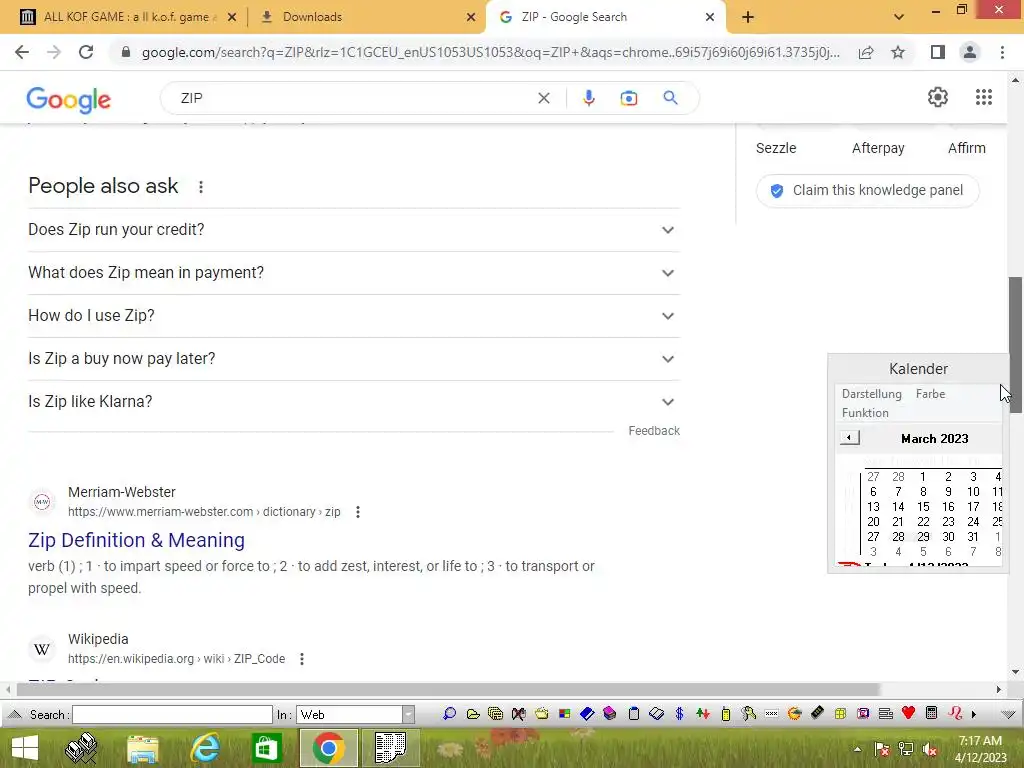
Task: Open the Chrome profile avatar
Action: click(970, 52)
